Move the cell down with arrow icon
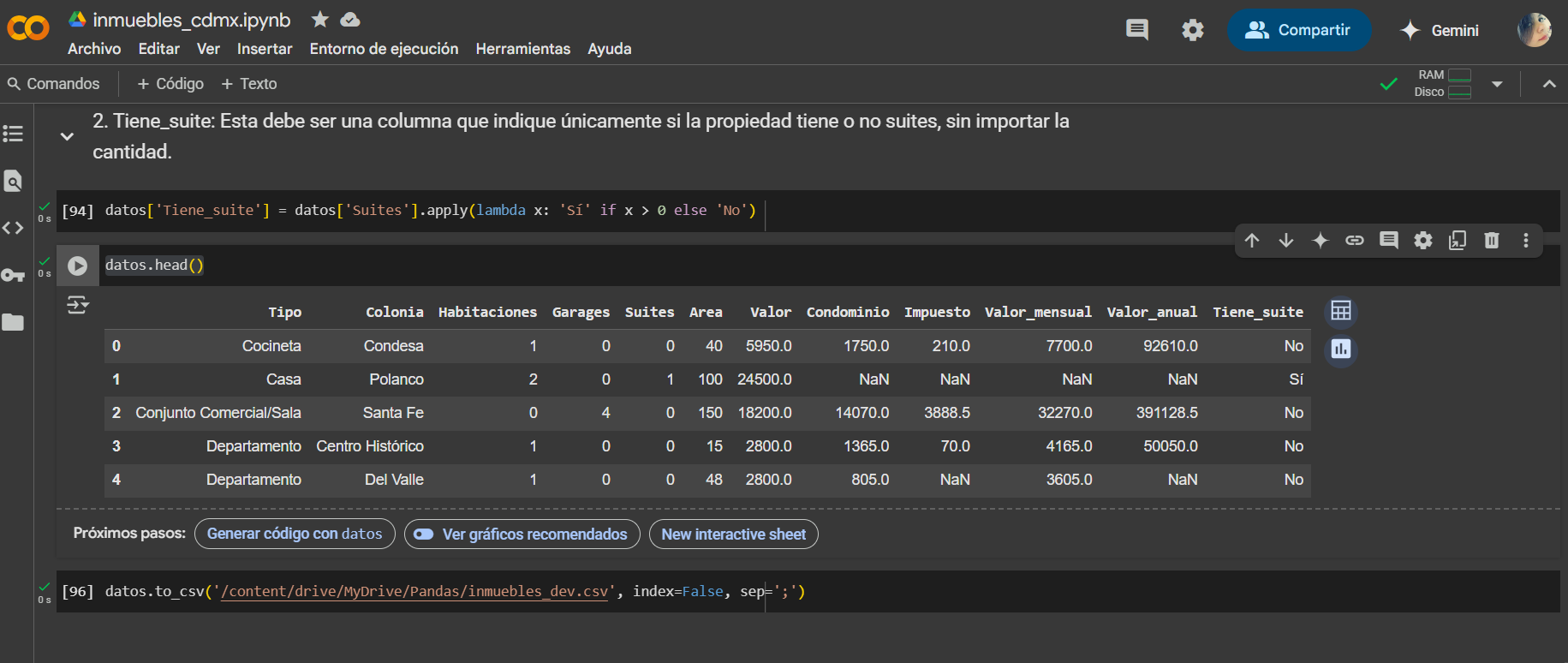Image resolution: width=1568 pixels, height=663 pixels. tap(1286, 241)
